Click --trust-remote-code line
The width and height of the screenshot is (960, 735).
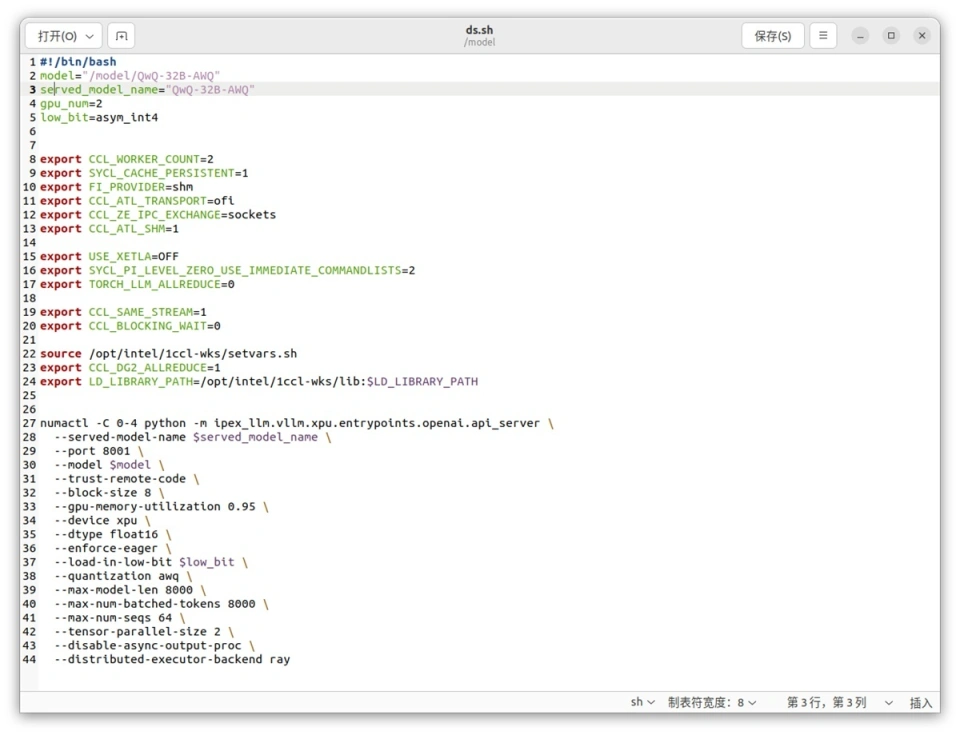(x=127, y=479)
